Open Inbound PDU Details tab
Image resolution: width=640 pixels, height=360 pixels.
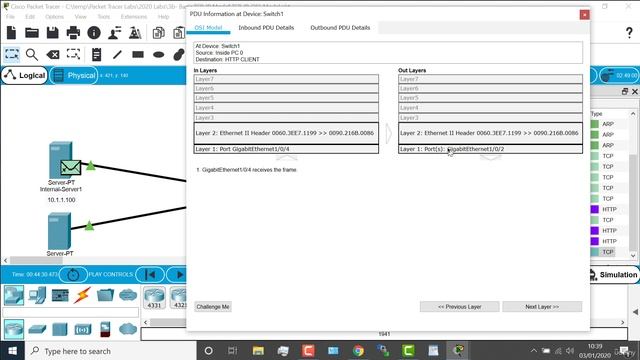pos(266,28)
